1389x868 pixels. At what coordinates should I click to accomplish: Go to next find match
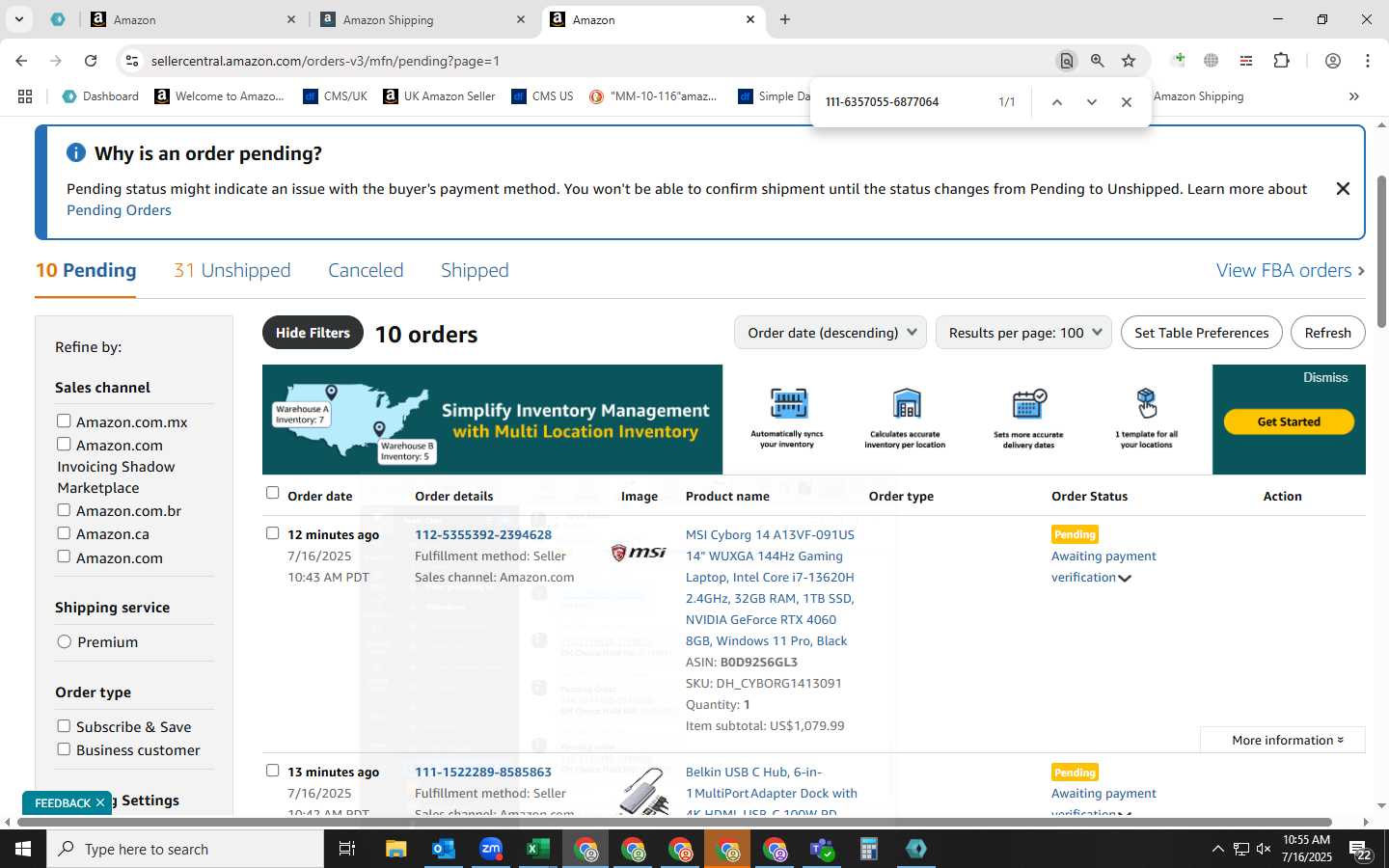pos(1091,102)
